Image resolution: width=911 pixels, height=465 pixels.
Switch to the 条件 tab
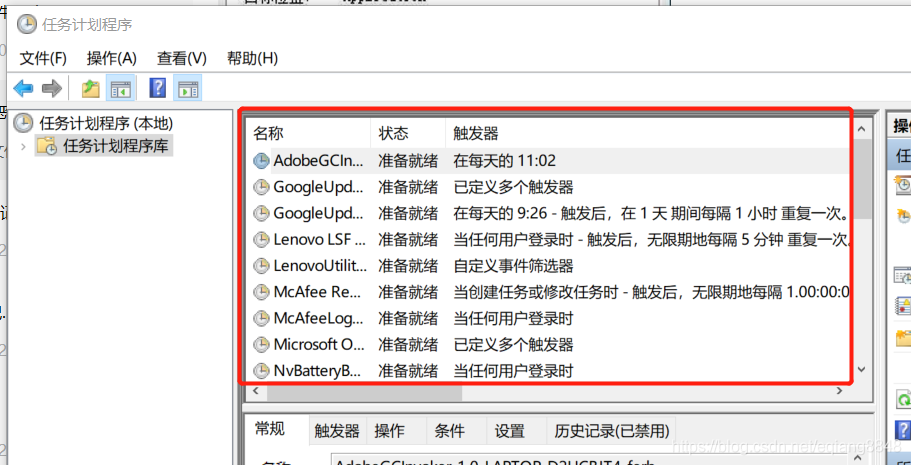pyautogui.click(x=449, y=431)
